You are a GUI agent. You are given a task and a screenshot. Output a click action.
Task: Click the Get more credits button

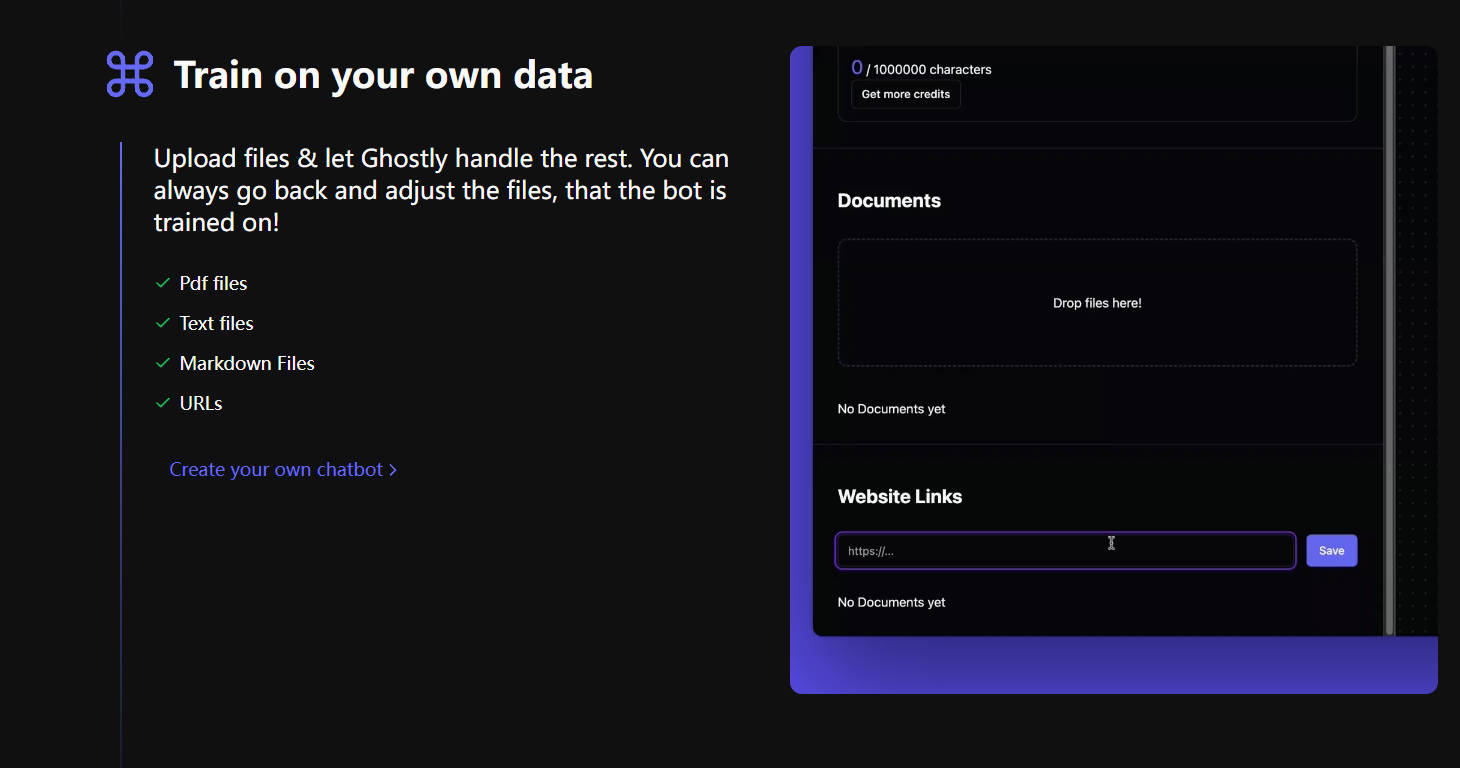905,94
